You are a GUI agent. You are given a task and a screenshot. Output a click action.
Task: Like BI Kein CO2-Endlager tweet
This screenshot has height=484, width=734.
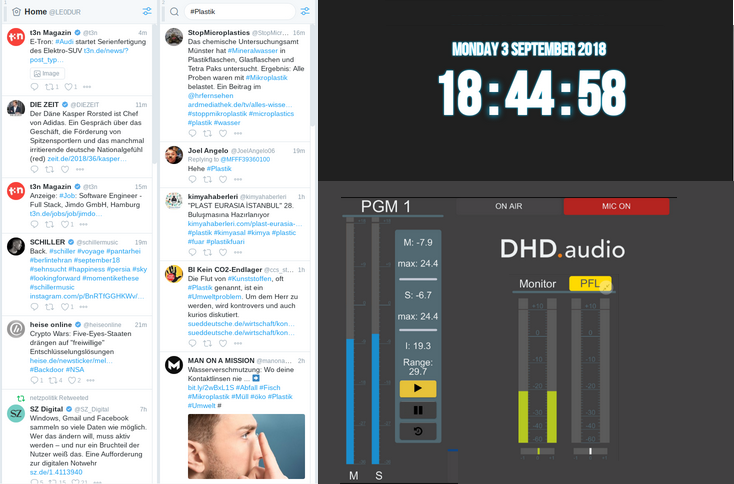pyautogui.click(x=223, y=343)
